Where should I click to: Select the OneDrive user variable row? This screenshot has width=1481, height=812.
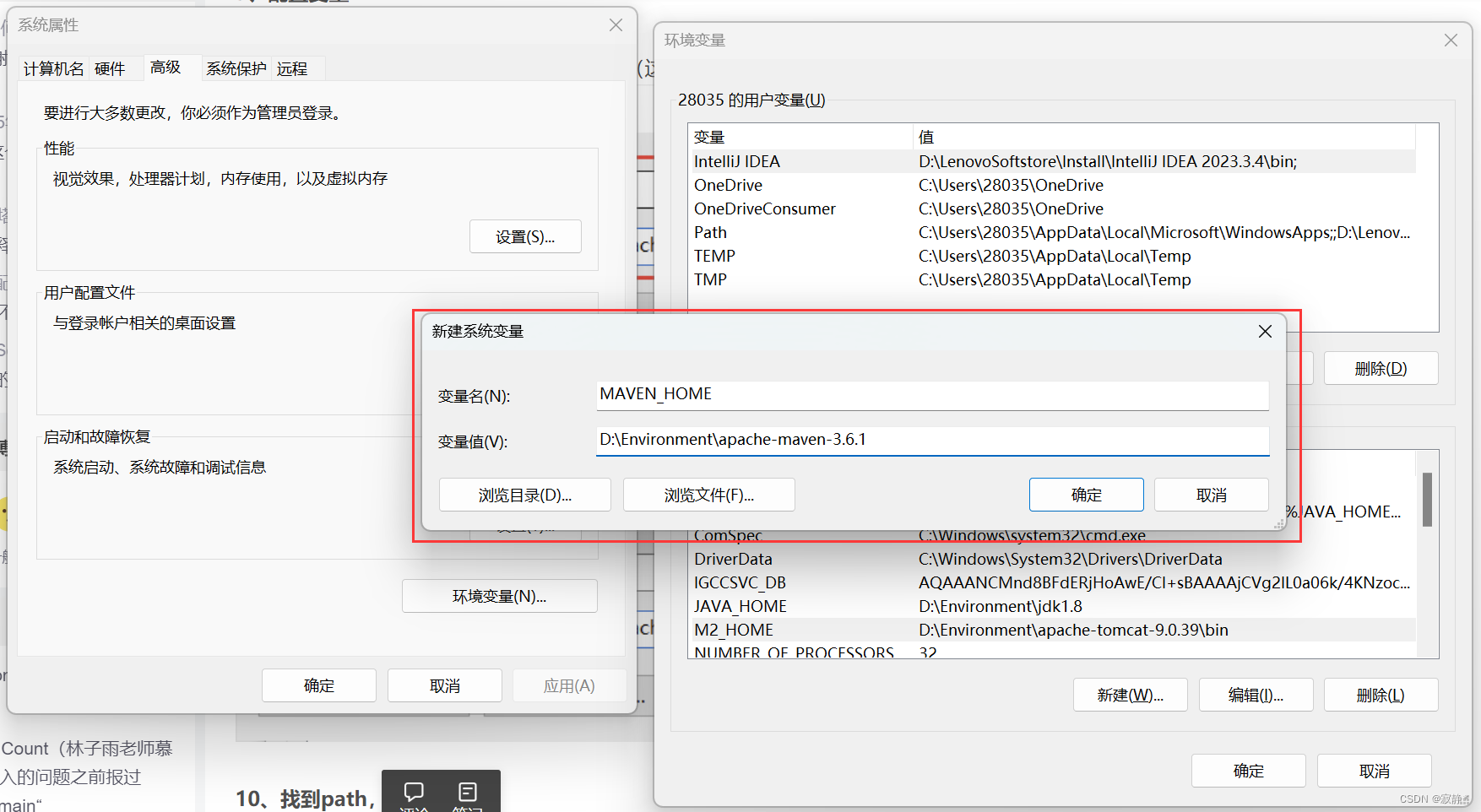[1053, 185]
